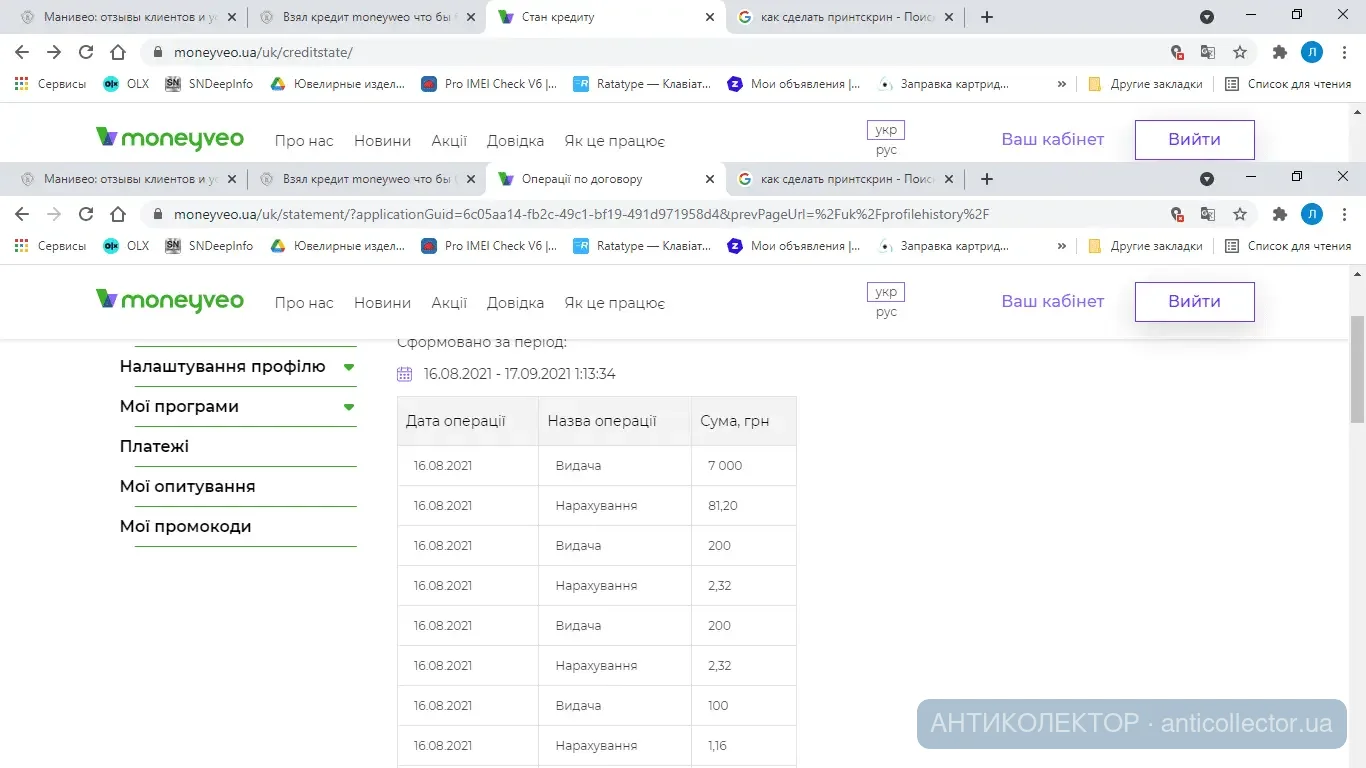Click moneyveo logo on Операції по договору page
This screenshot has height=768, width=1366.
(169, 301)
